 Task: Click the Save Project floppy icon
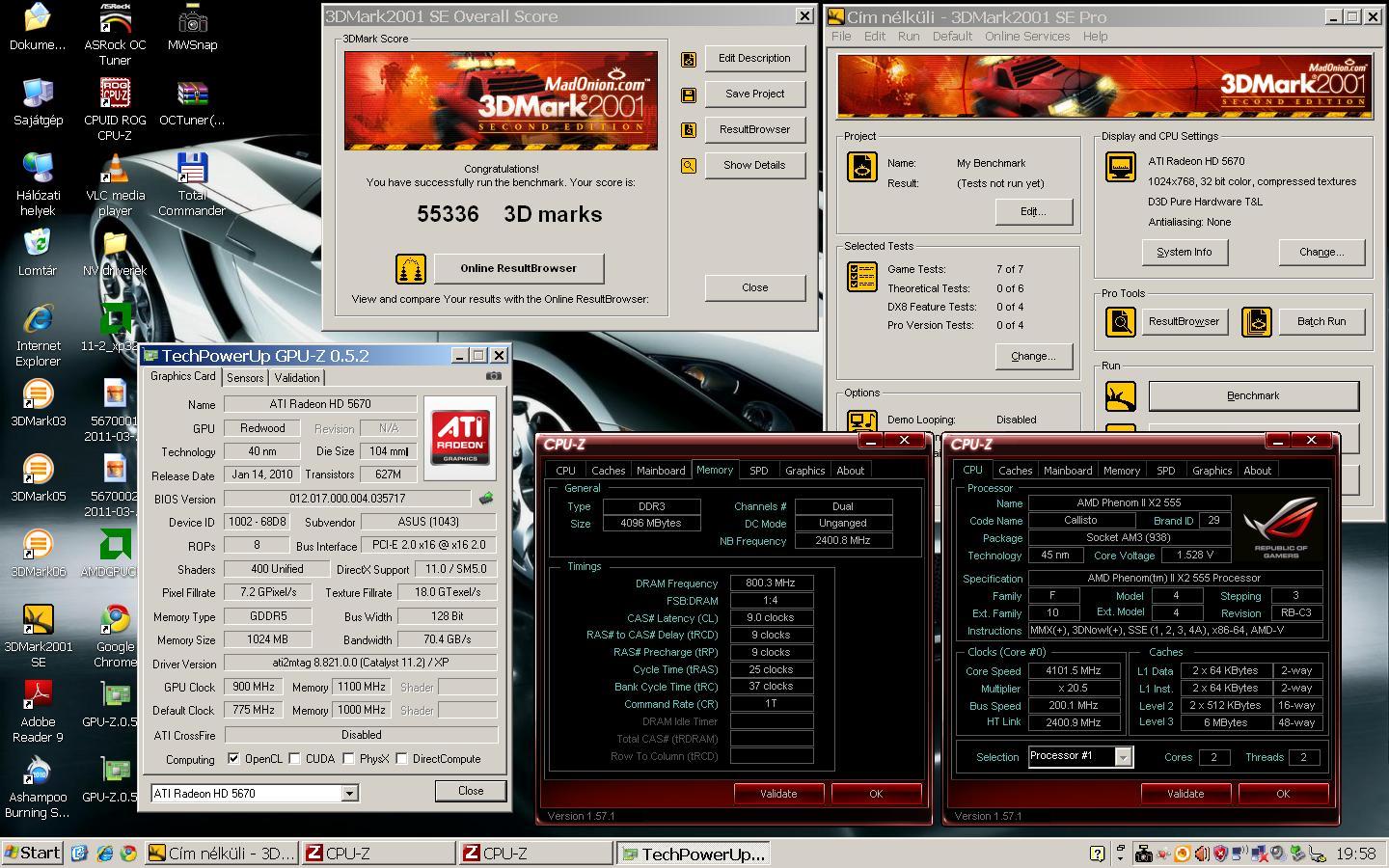point(689,95)
